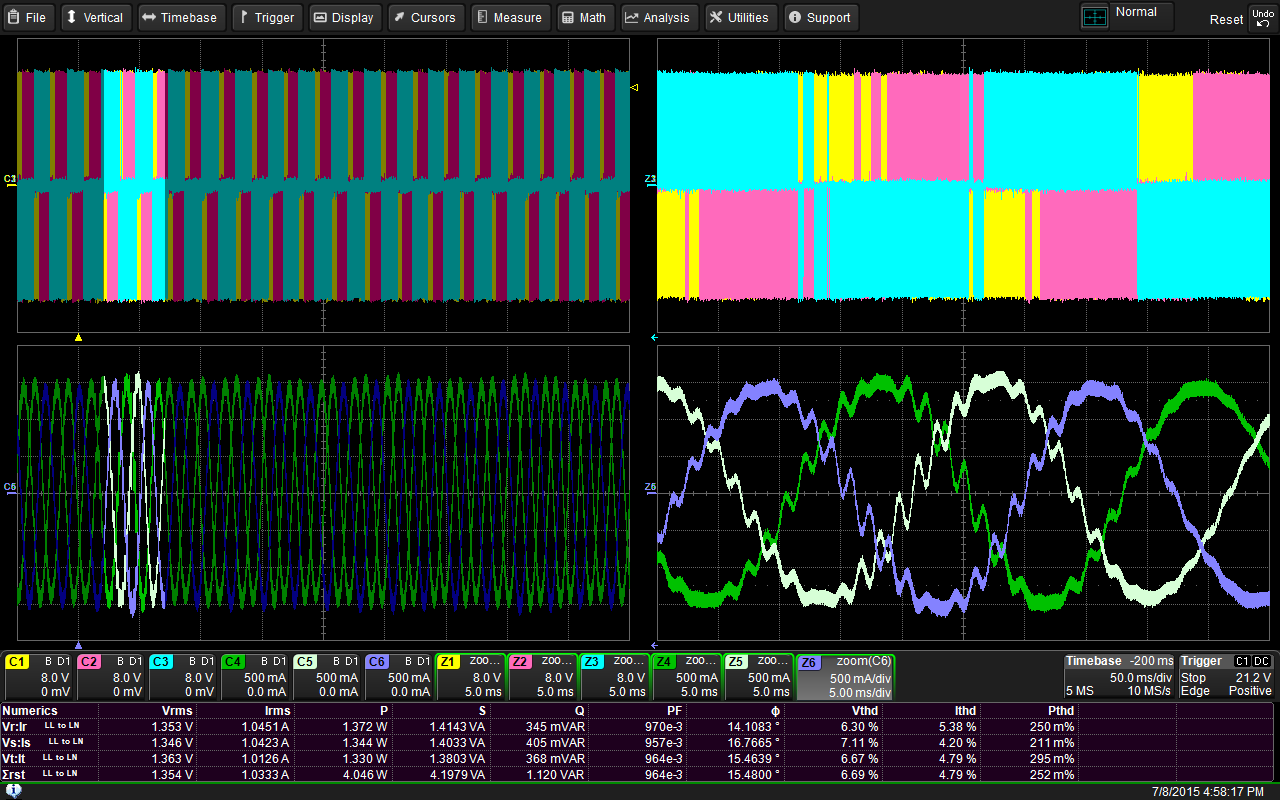
Task: Open the Analysis menu
Action: click(659, 17)
